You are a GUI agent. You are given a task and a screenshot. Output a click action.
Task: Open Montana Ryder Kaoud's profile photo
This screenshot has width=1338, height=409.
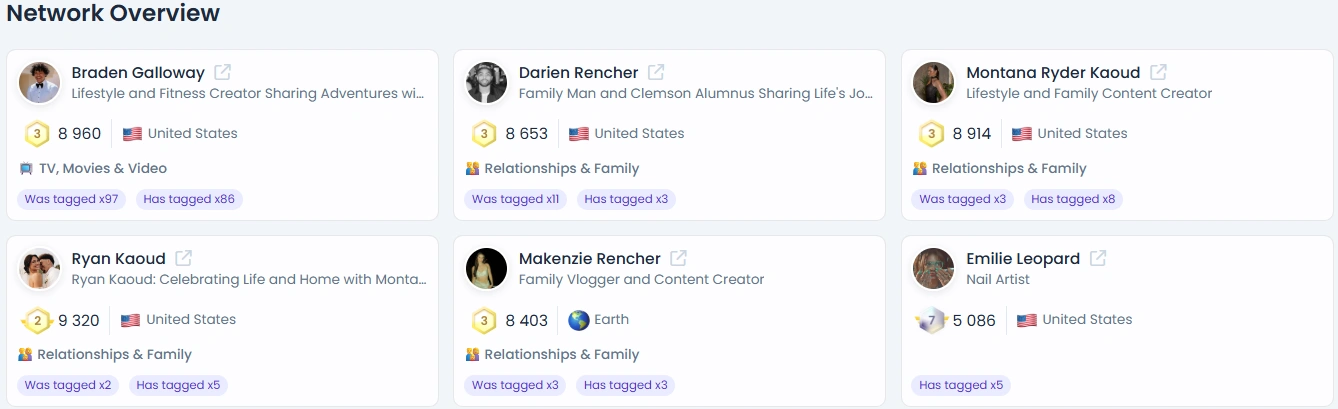934,82
